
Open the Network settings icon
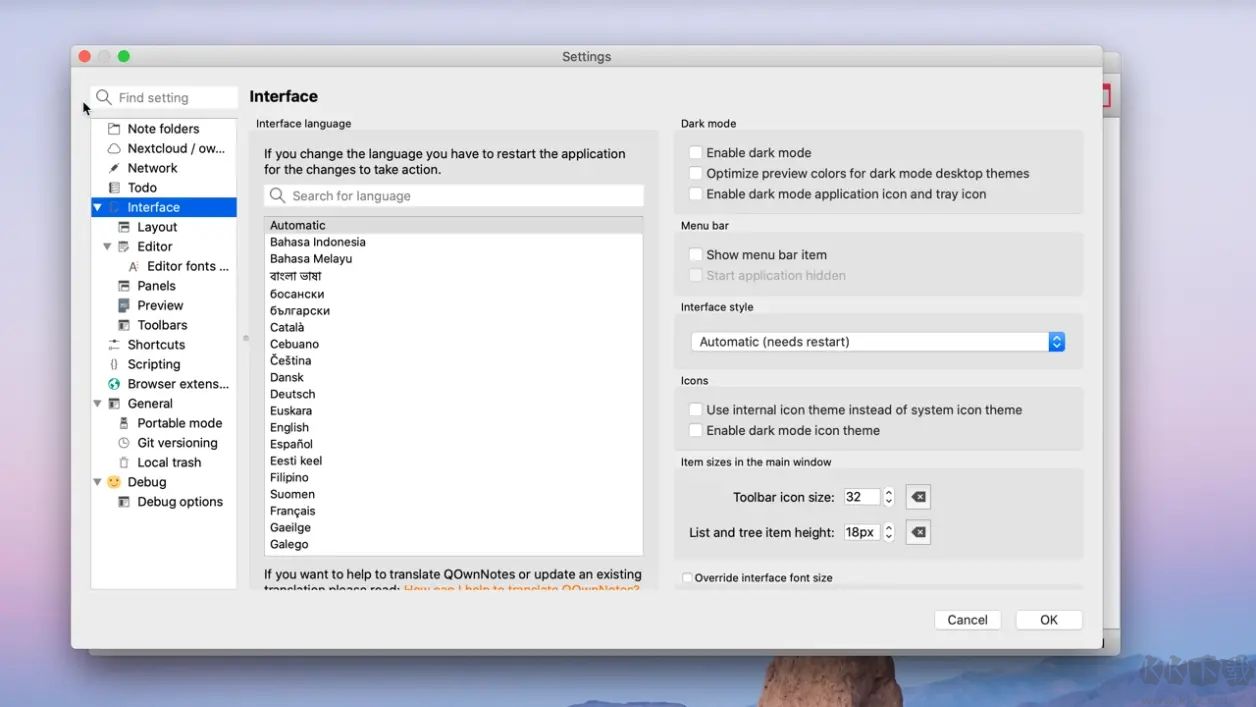pos(114,168)
